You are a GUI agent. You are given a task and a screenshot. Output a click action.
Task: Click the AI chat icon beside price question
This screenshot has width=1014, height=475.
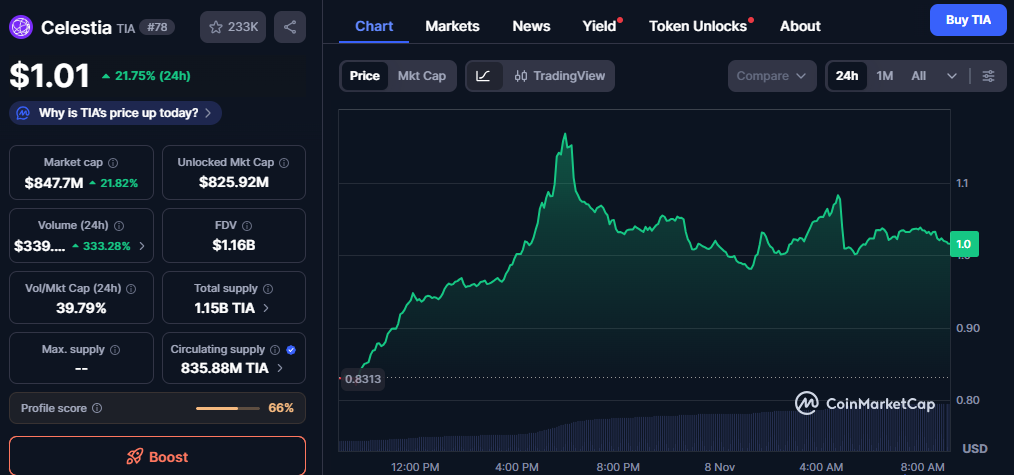pyautogui.click(x=23, y=113)
